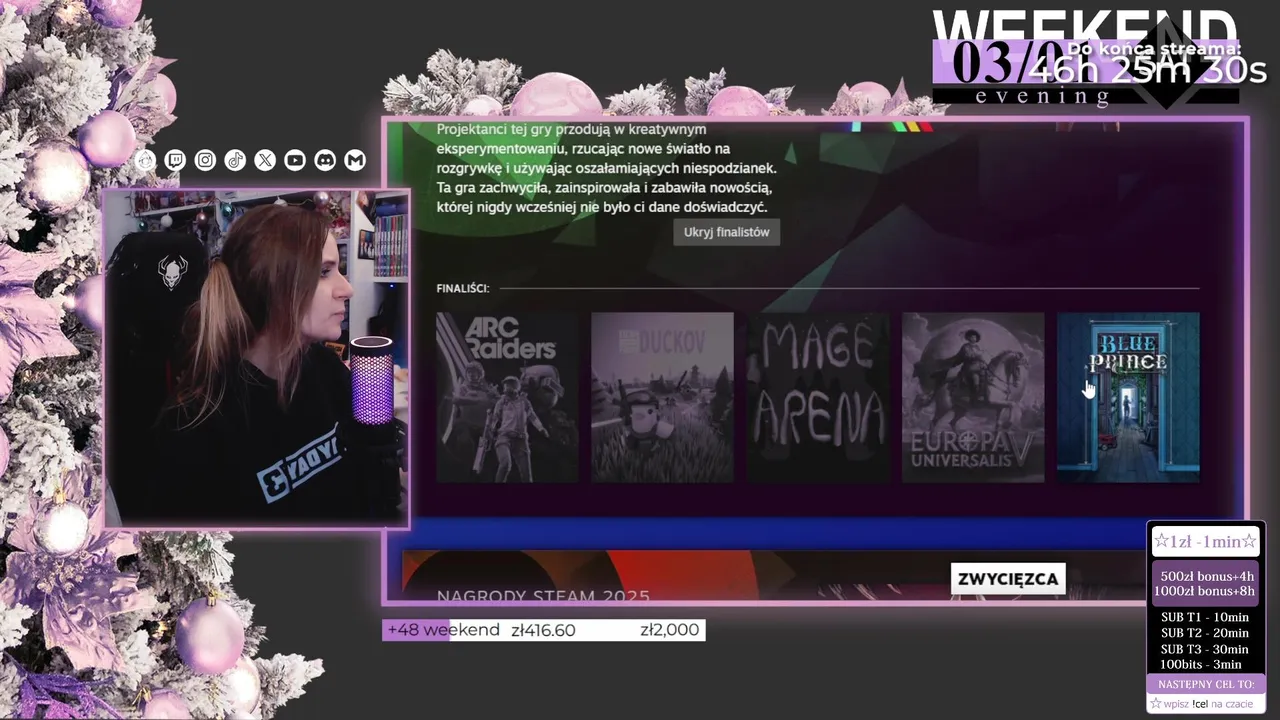
Task: Click the ZWYCIĘZCA label
Action: [x=1008, y=579]
